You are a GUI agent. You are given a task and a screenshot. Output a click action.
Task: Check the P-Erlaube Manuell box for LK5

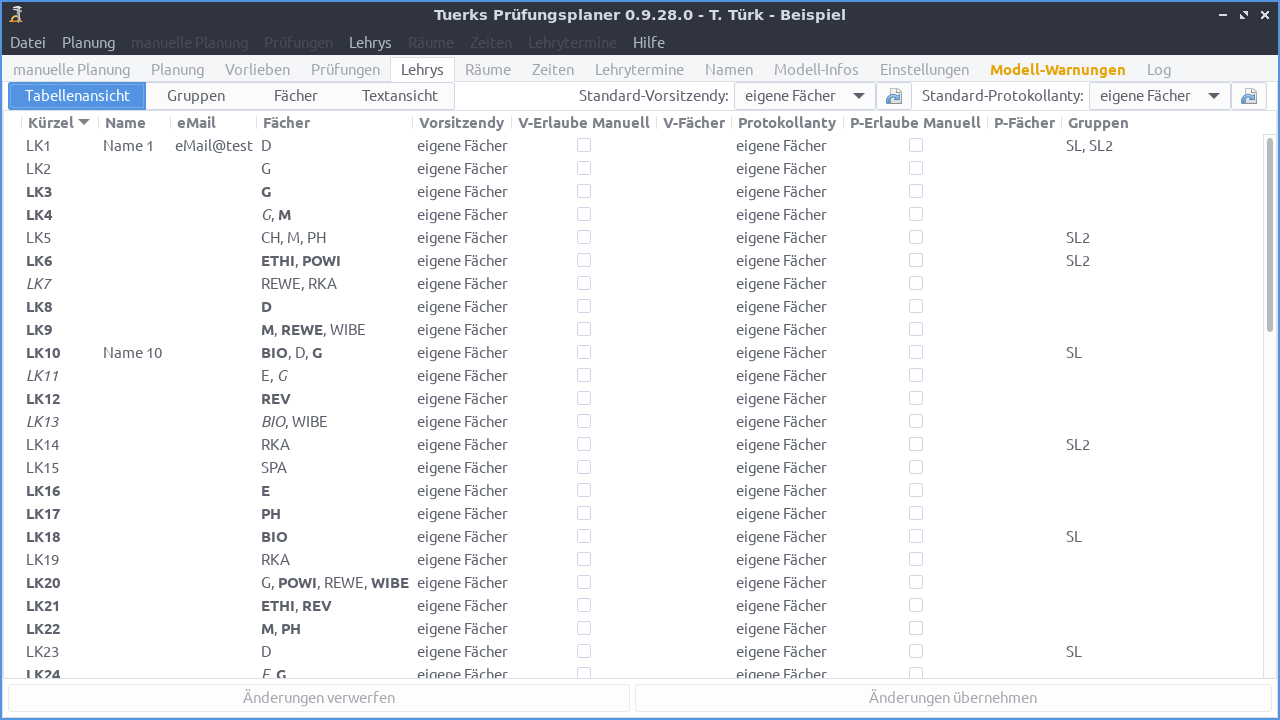point(915,236)
